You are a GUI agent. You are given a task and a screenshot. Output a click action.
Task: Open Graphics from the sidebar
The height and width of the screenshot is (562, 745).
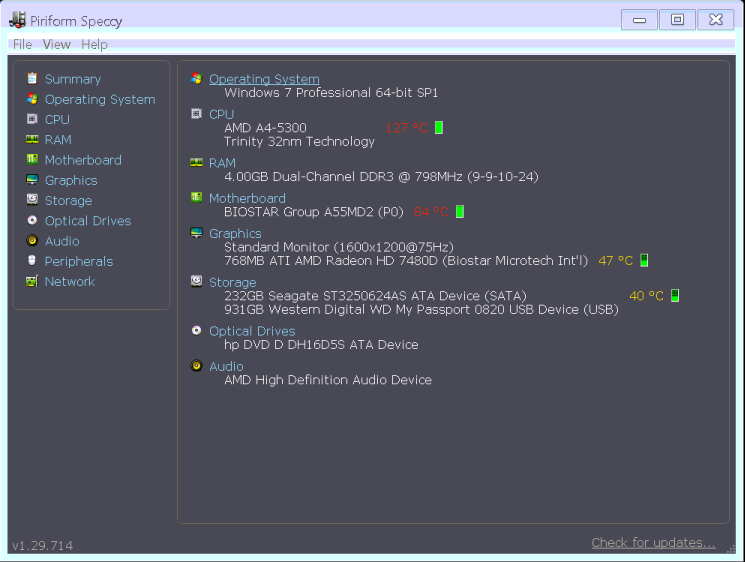pyautogui.click(x=71, y=181)
